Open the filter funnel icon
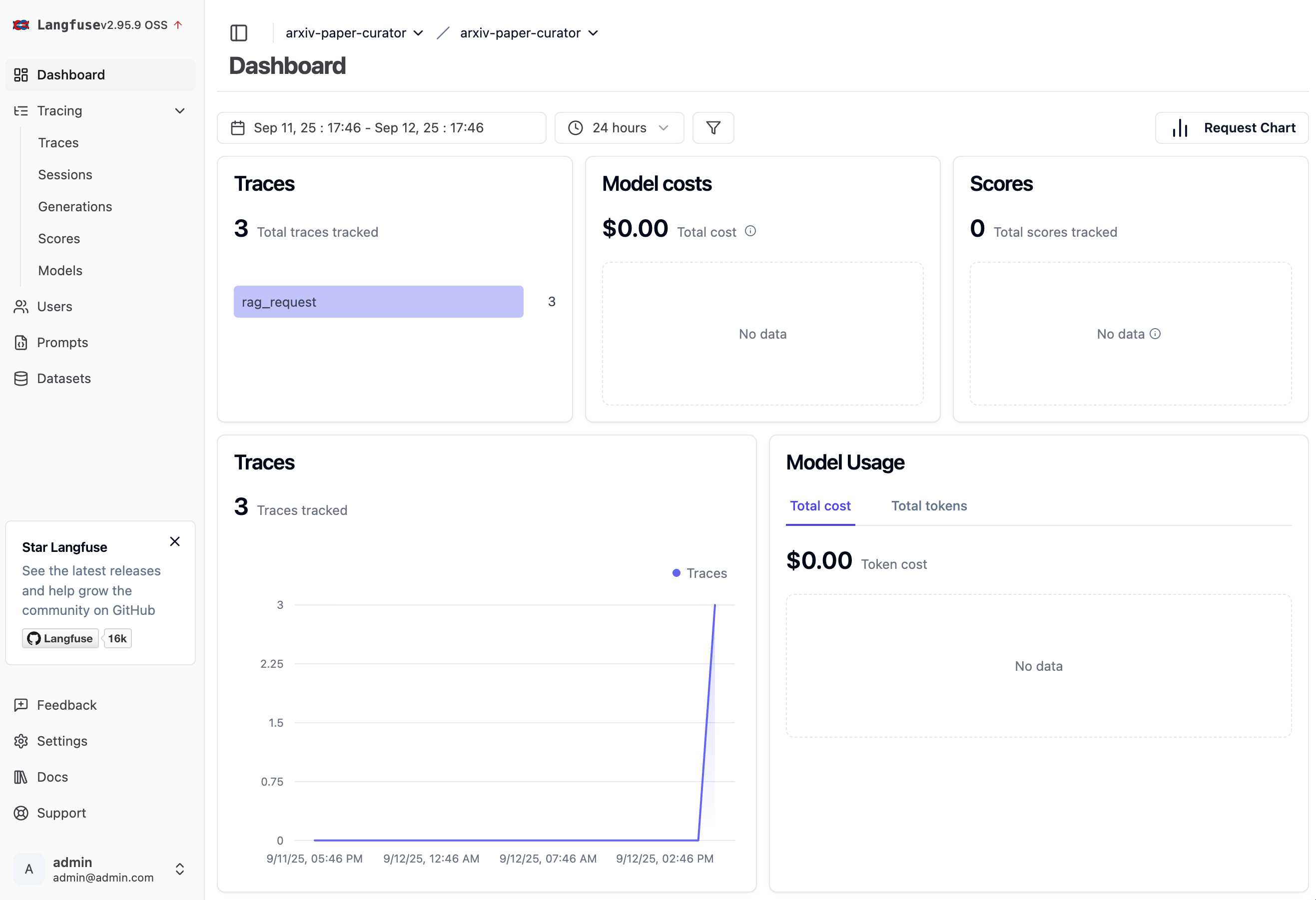 [x=713, y=128]
